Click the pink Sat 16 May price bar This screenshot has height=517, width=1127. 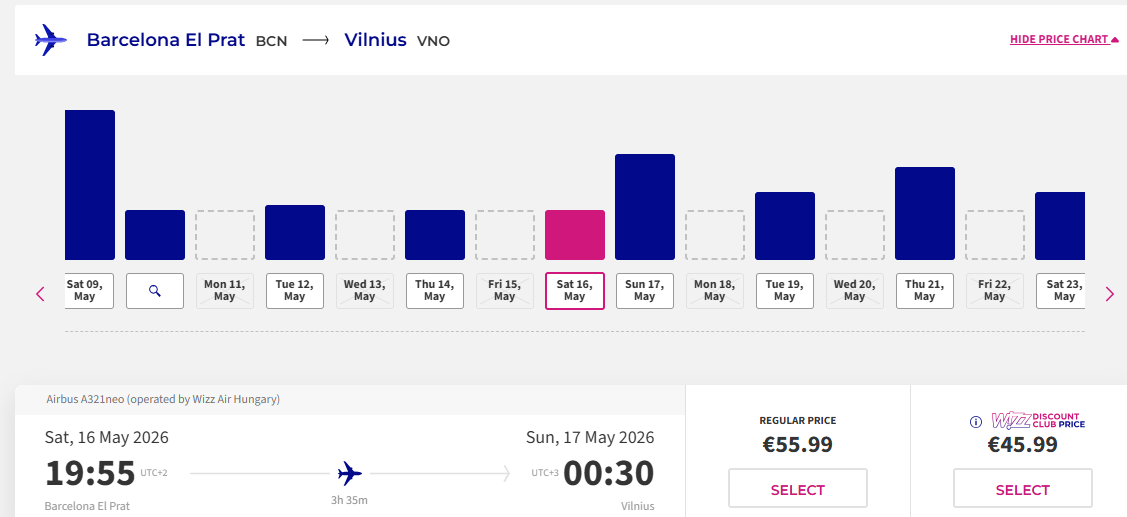coord(574,235)
